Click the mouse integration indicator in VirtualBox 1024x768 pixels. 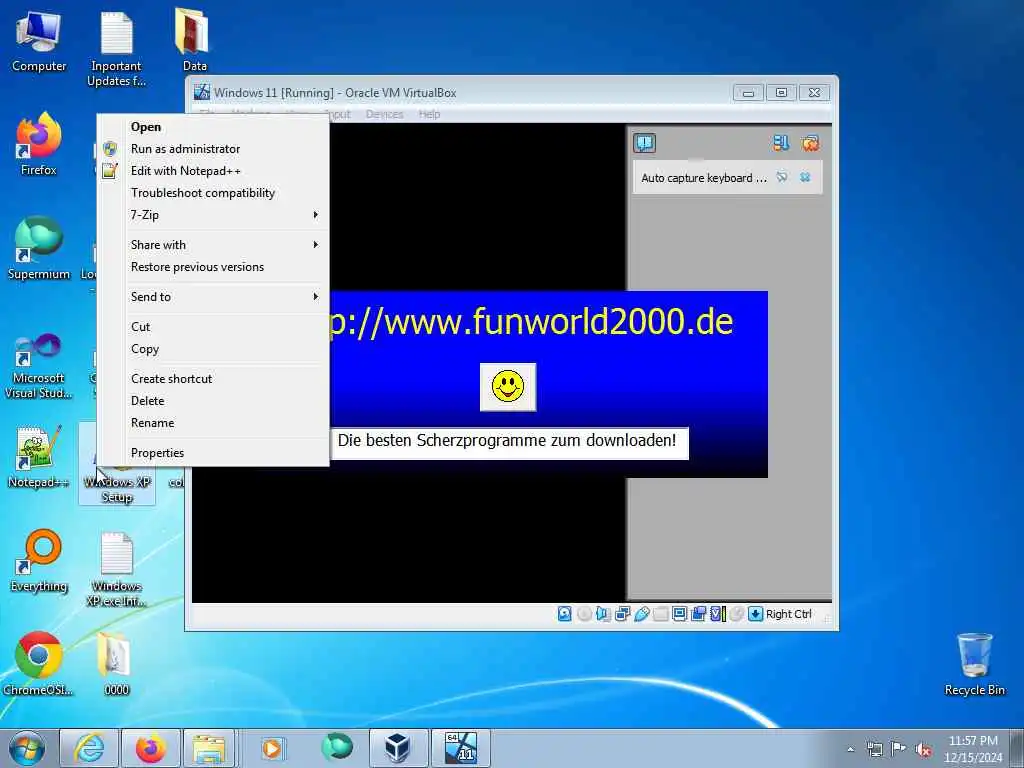tap(736, 614)
